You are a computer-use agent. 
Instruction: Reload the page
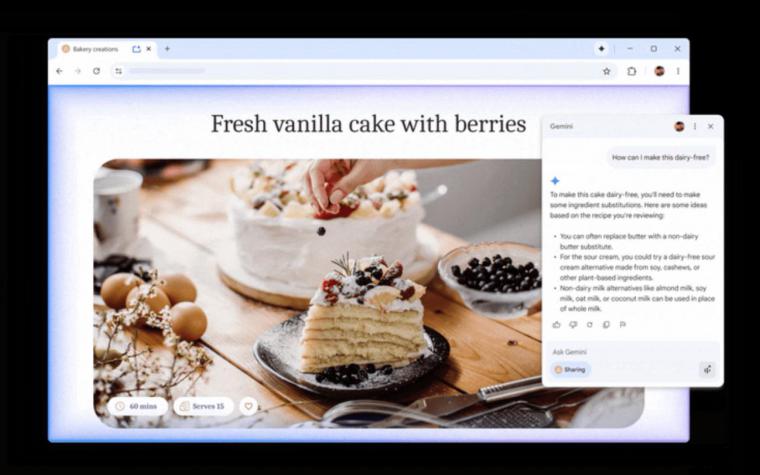pos(96,71)
